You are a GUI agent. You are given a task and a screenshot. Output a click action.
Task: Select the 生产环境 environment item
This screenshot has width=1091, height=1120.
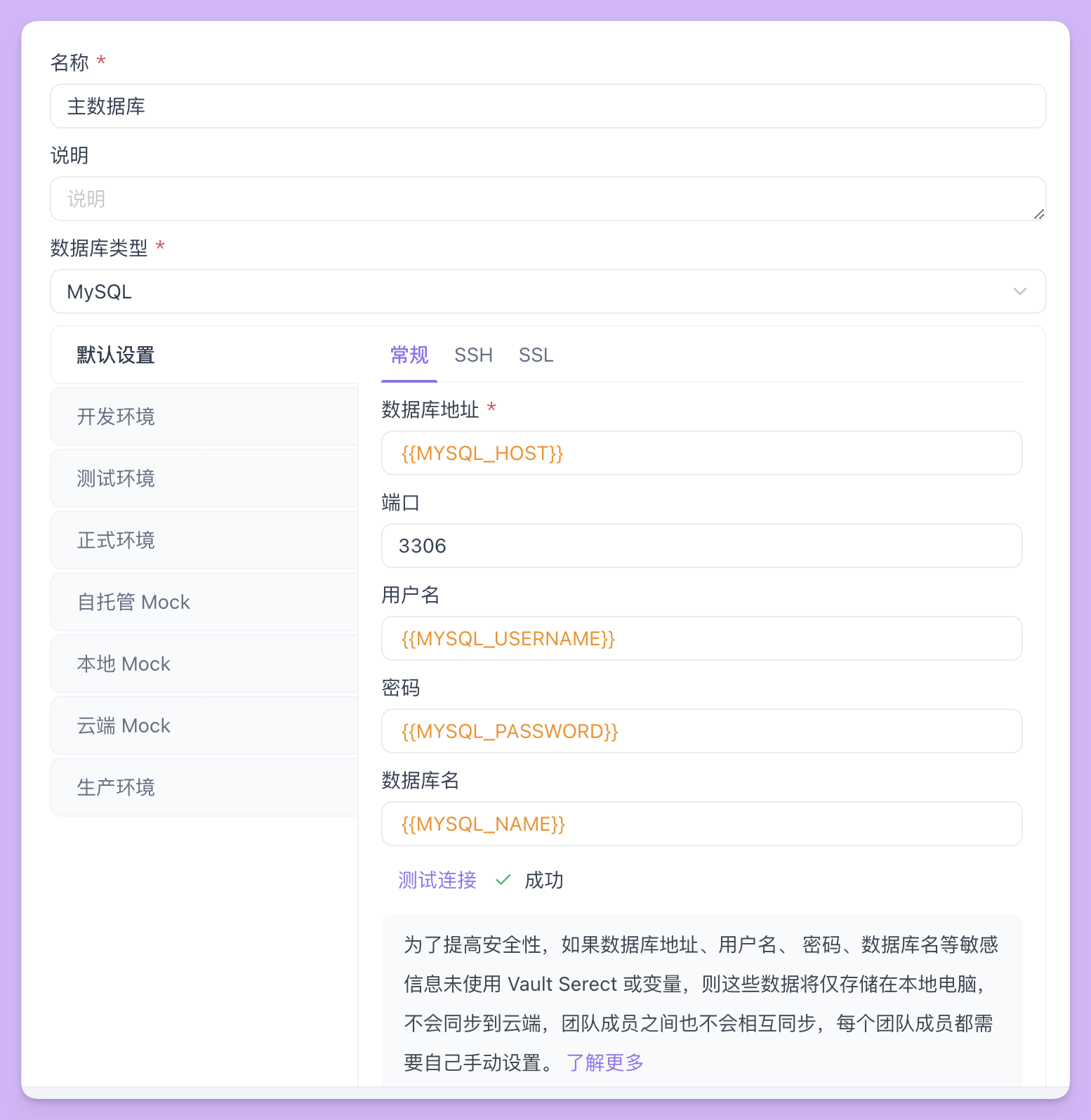[204, 787]
